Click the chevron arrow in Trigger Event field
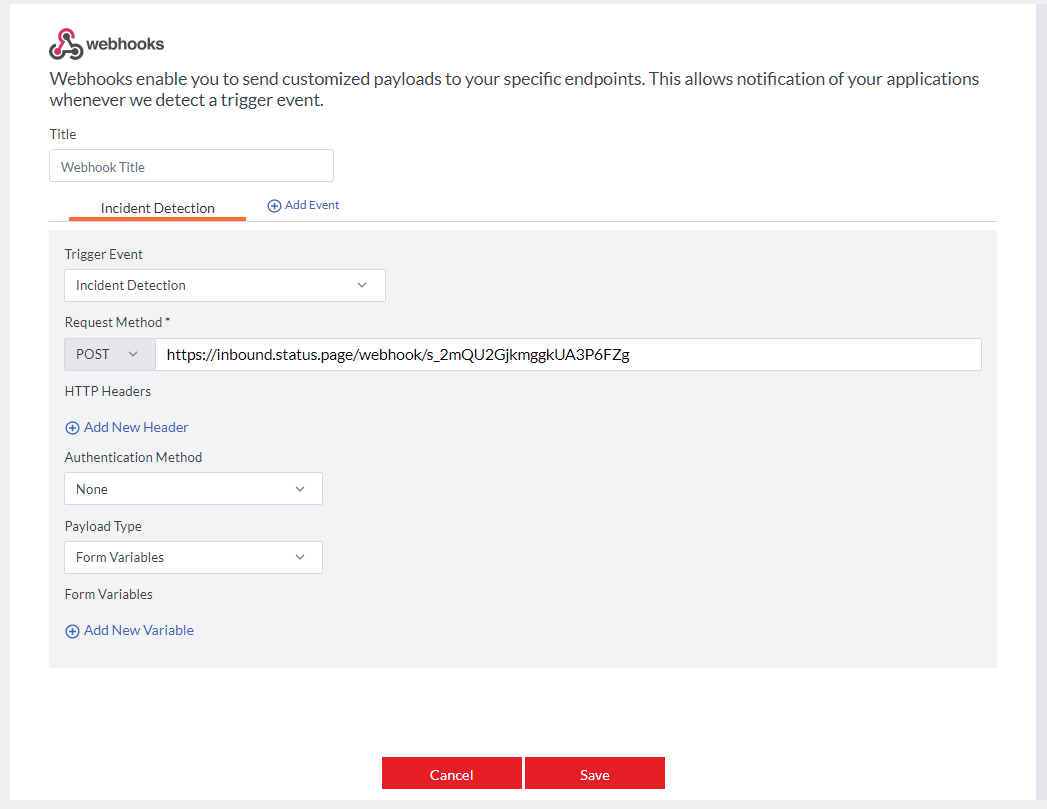 (x=362, y=285)
